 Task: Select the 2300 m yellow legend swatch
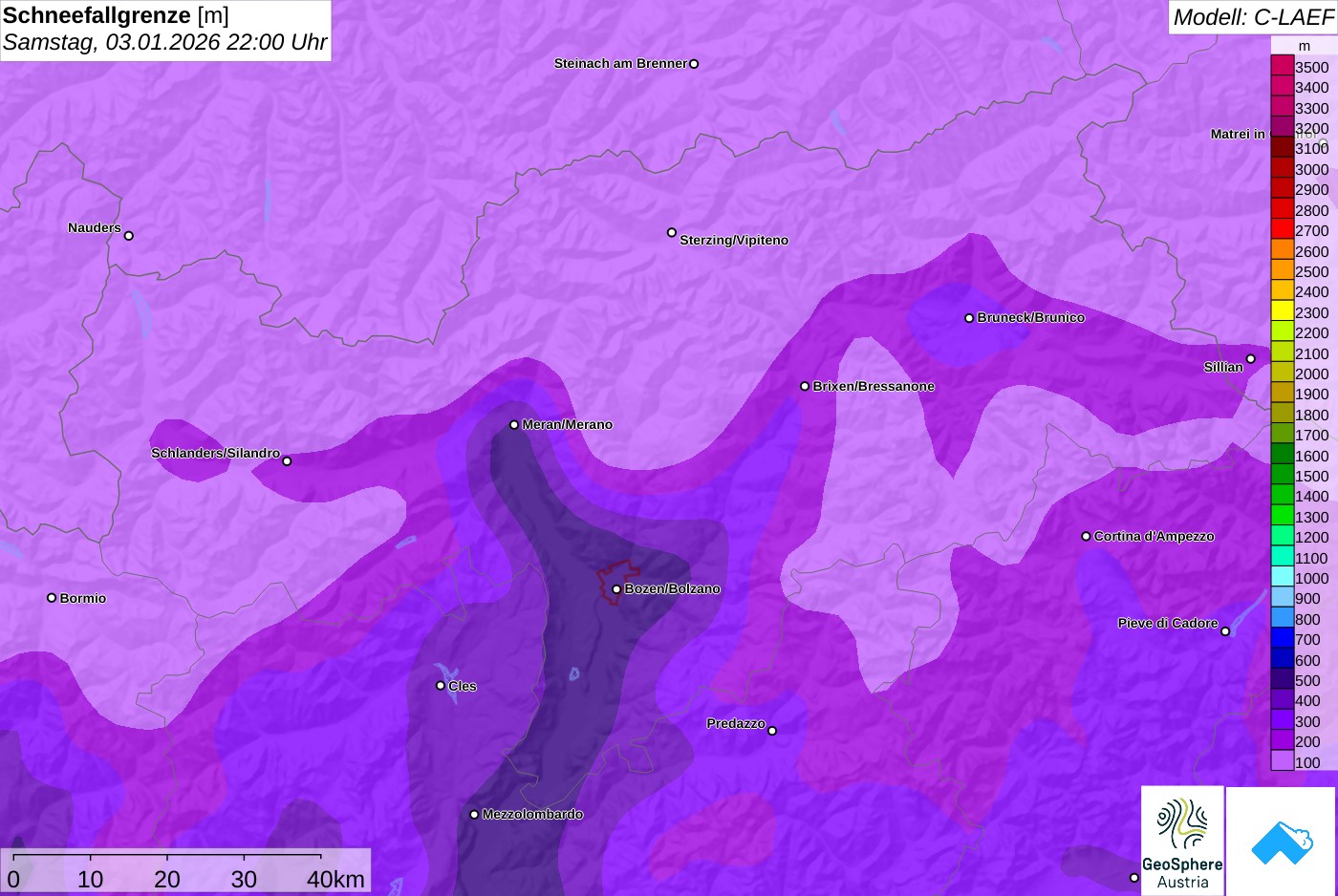click(1282, 311)
